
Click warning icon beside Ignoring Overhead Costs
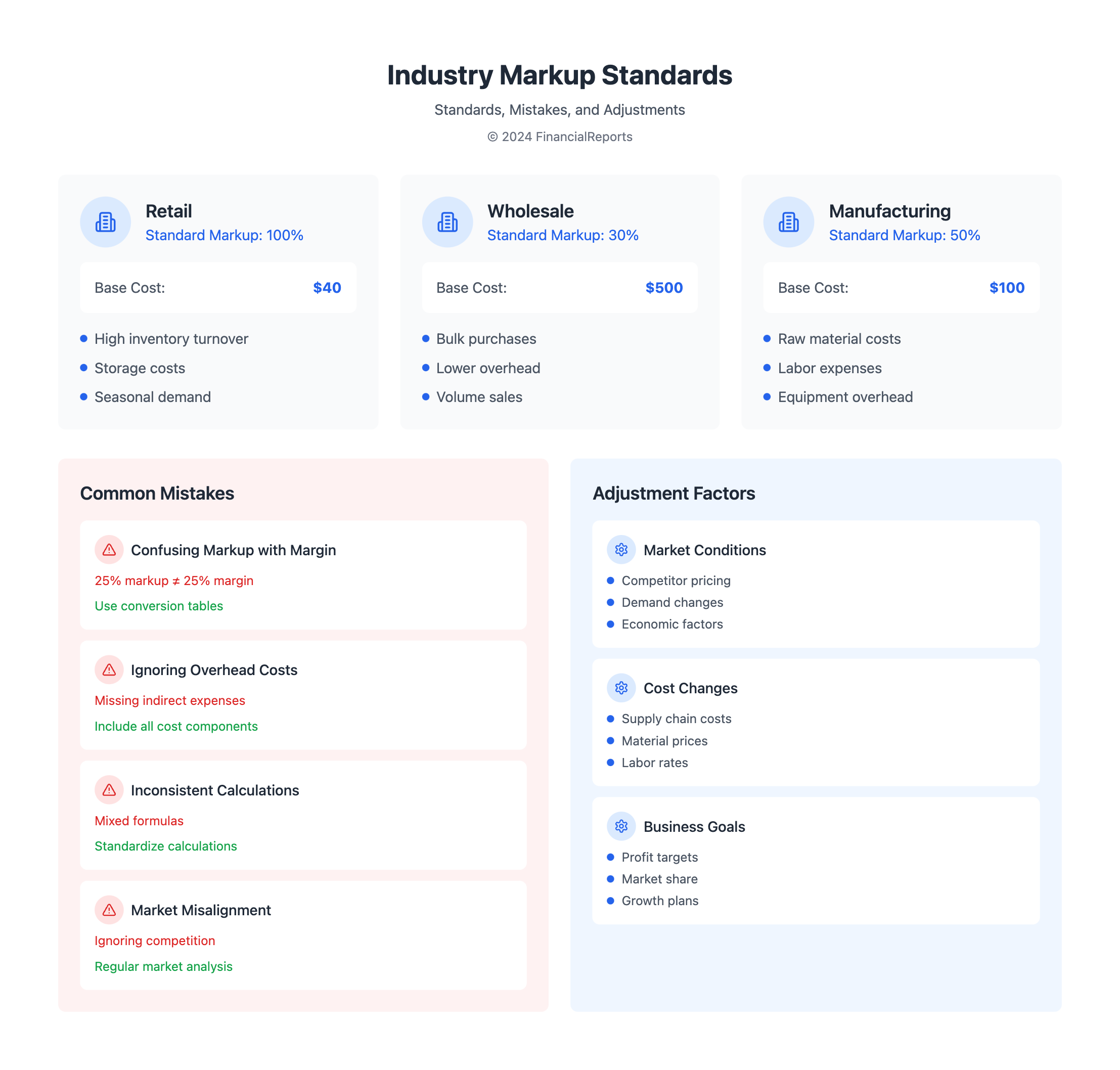coord(109,670)
